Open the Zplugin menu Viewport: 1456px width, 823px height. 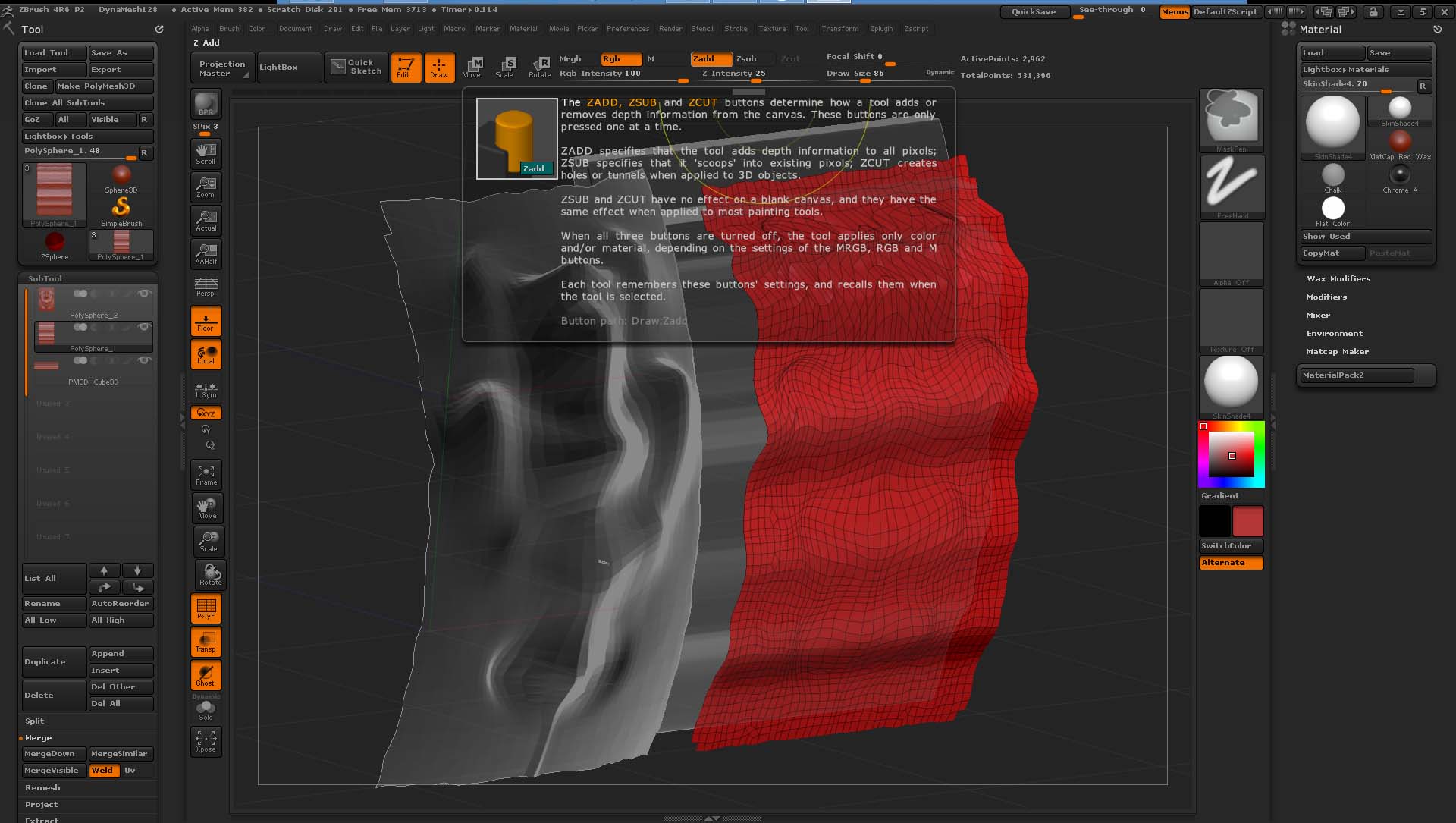click(x=881, y=29)
